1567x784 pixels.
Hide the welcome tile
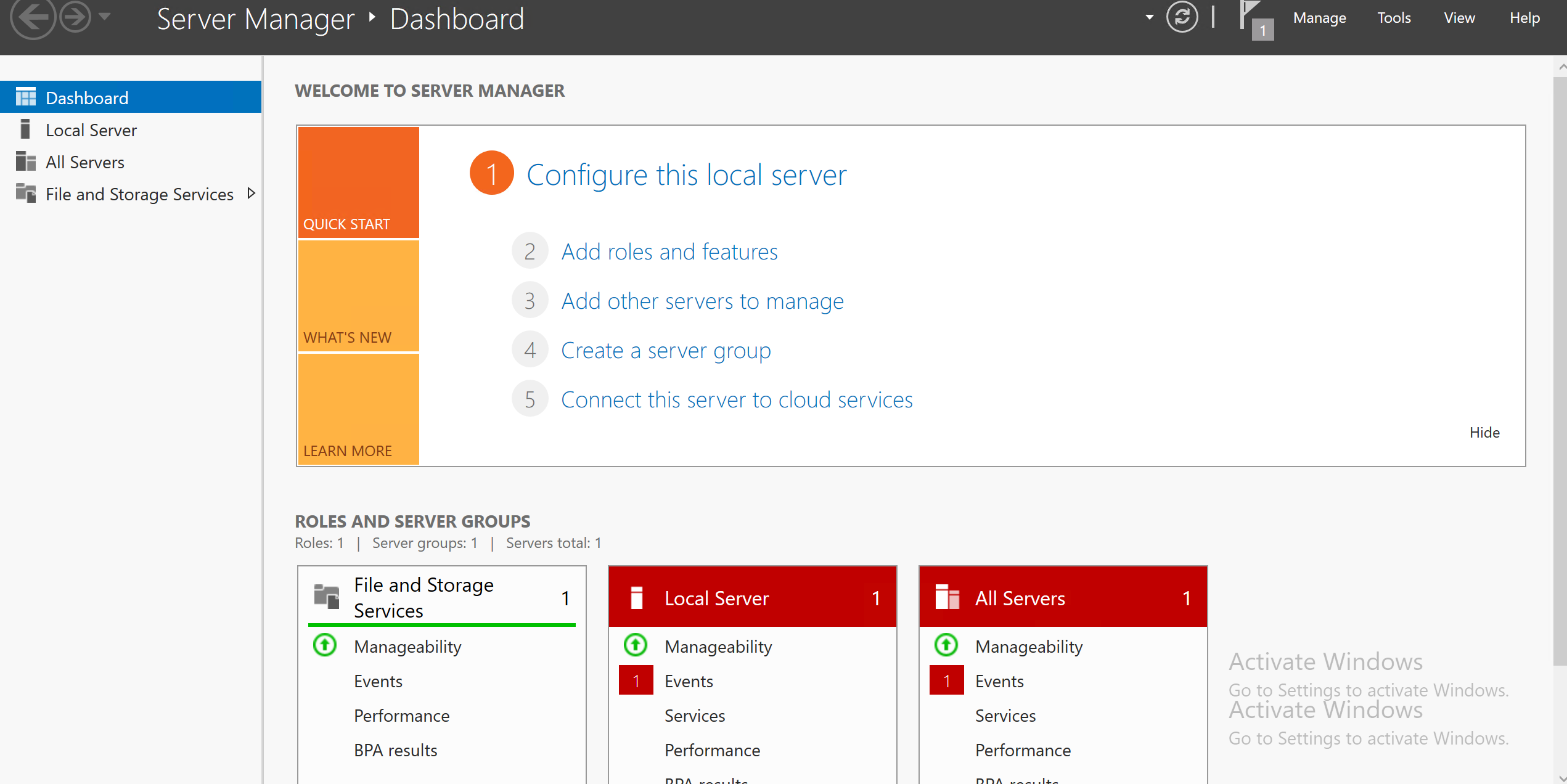click(1484, 433)
